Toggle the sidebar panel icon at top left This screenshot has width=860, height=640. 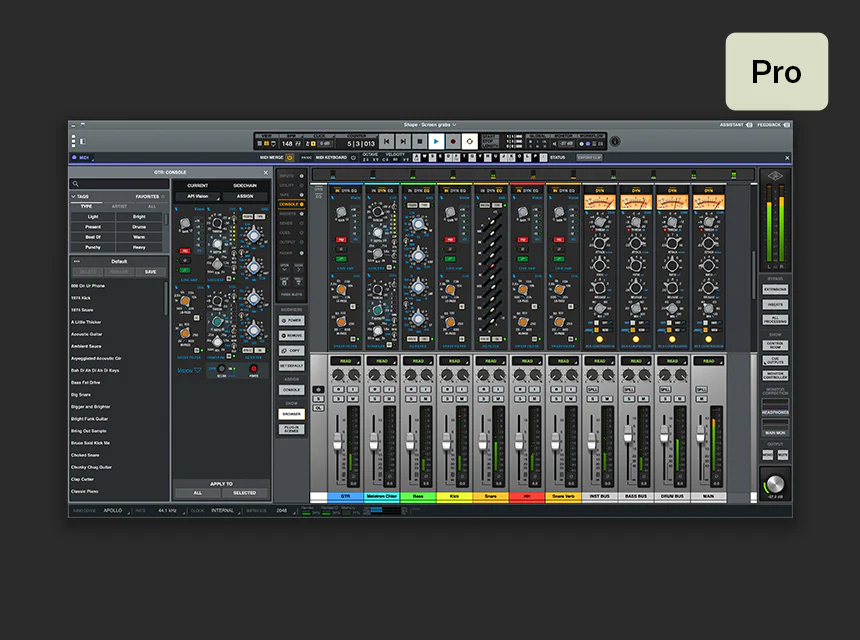tap(83, 141)
